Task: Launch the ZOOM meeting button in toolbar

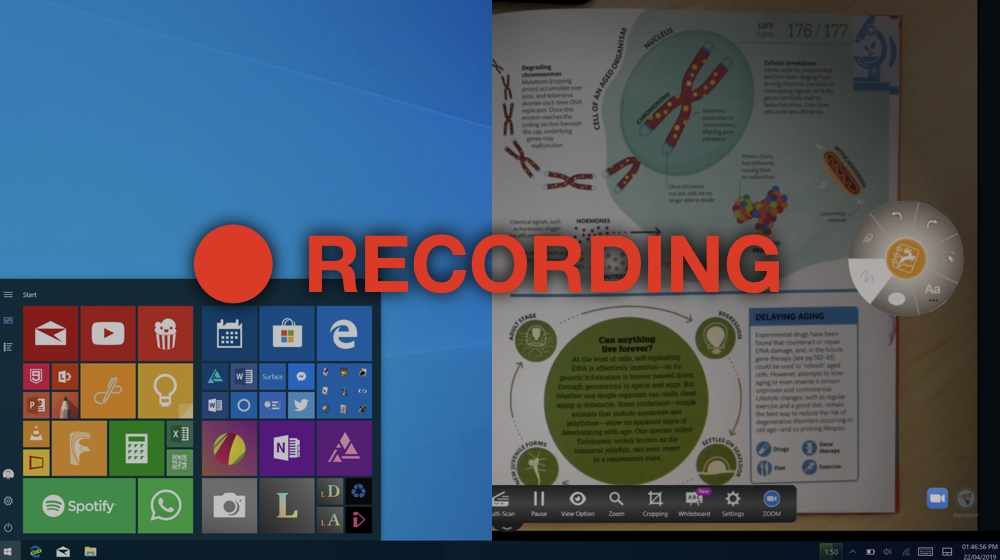Action: (772, 501)
